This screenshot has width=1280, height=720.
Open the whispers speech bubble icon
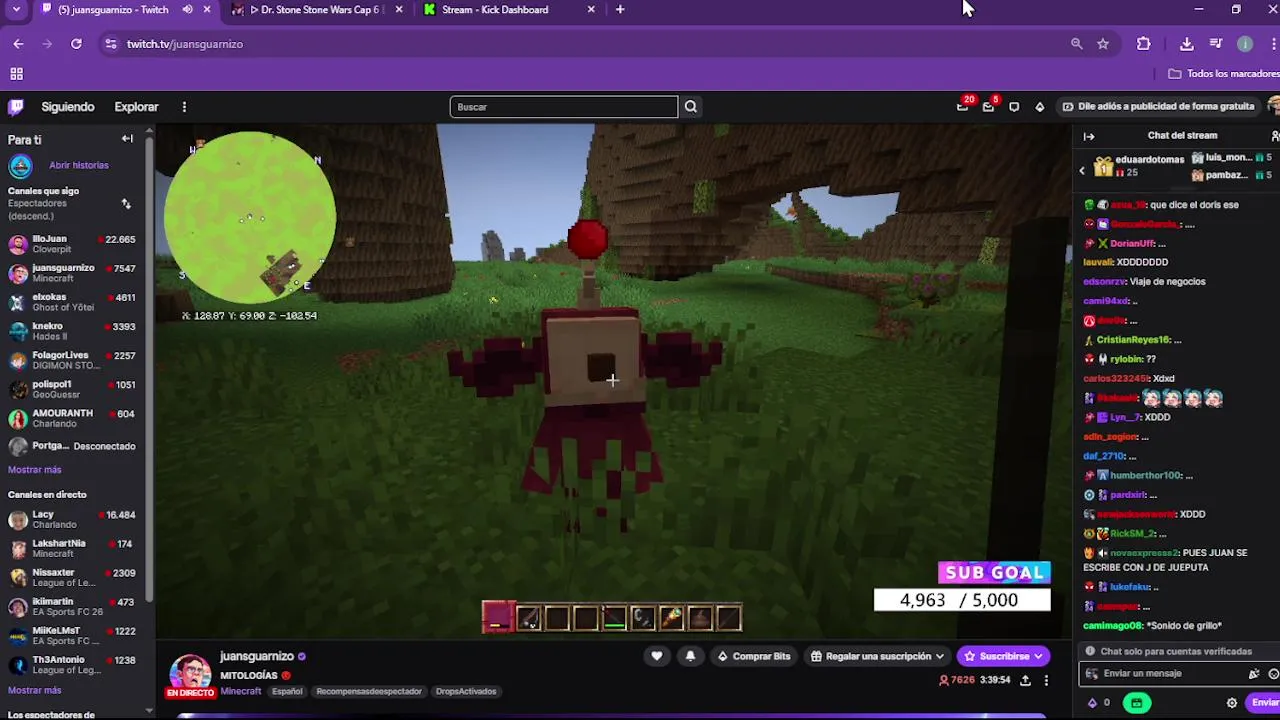1014,107
